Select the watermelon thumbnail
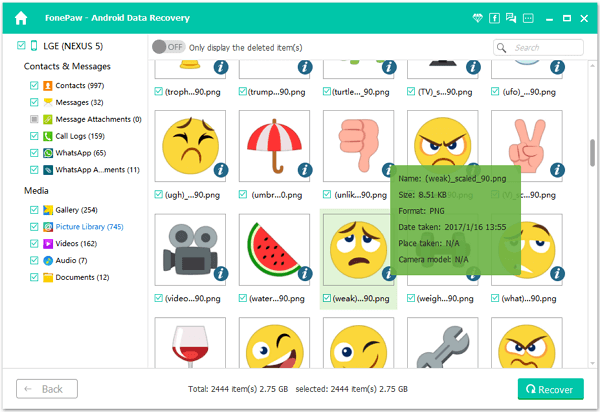 (x=274, y=249)
